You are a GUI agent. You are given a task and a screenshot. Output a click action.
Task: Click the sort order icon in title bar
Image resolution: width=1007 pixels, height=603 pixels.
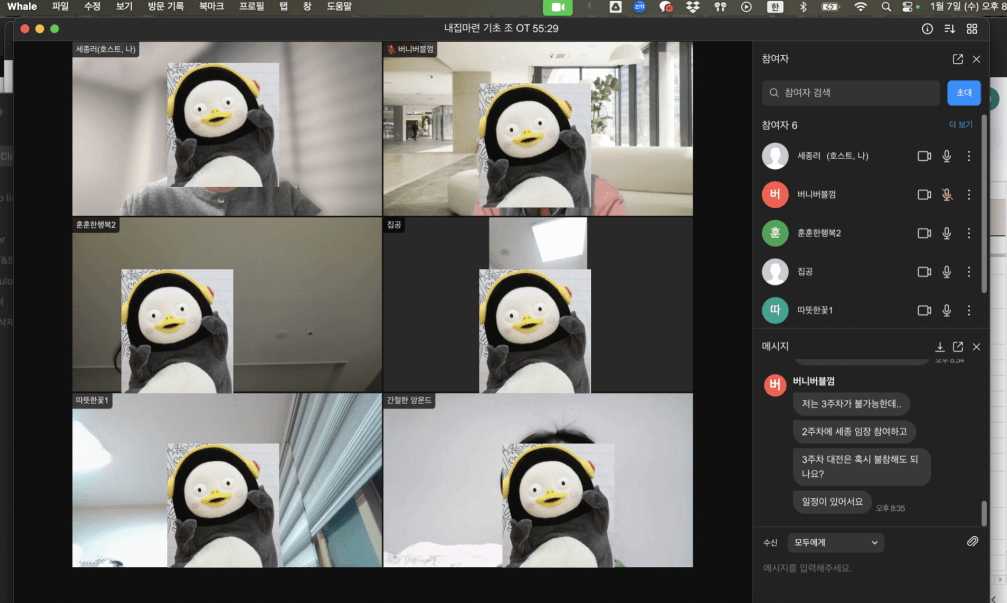(949, 29)
